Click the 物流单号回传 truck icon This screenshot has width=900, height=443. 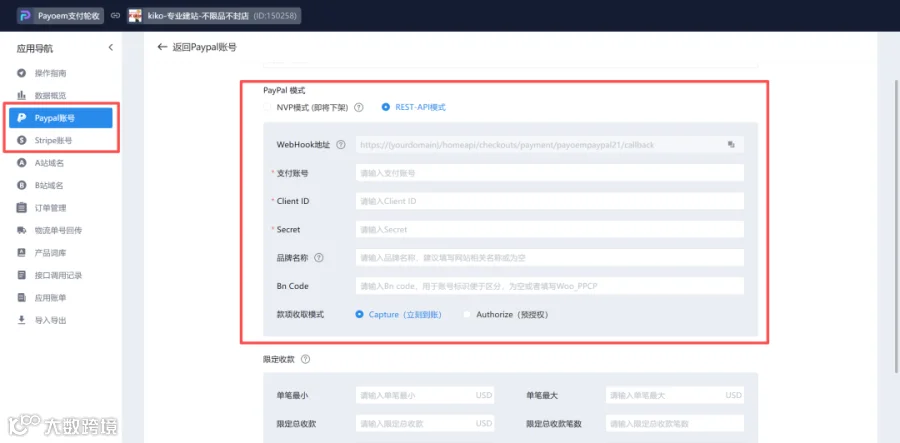[x=22, y=230]
